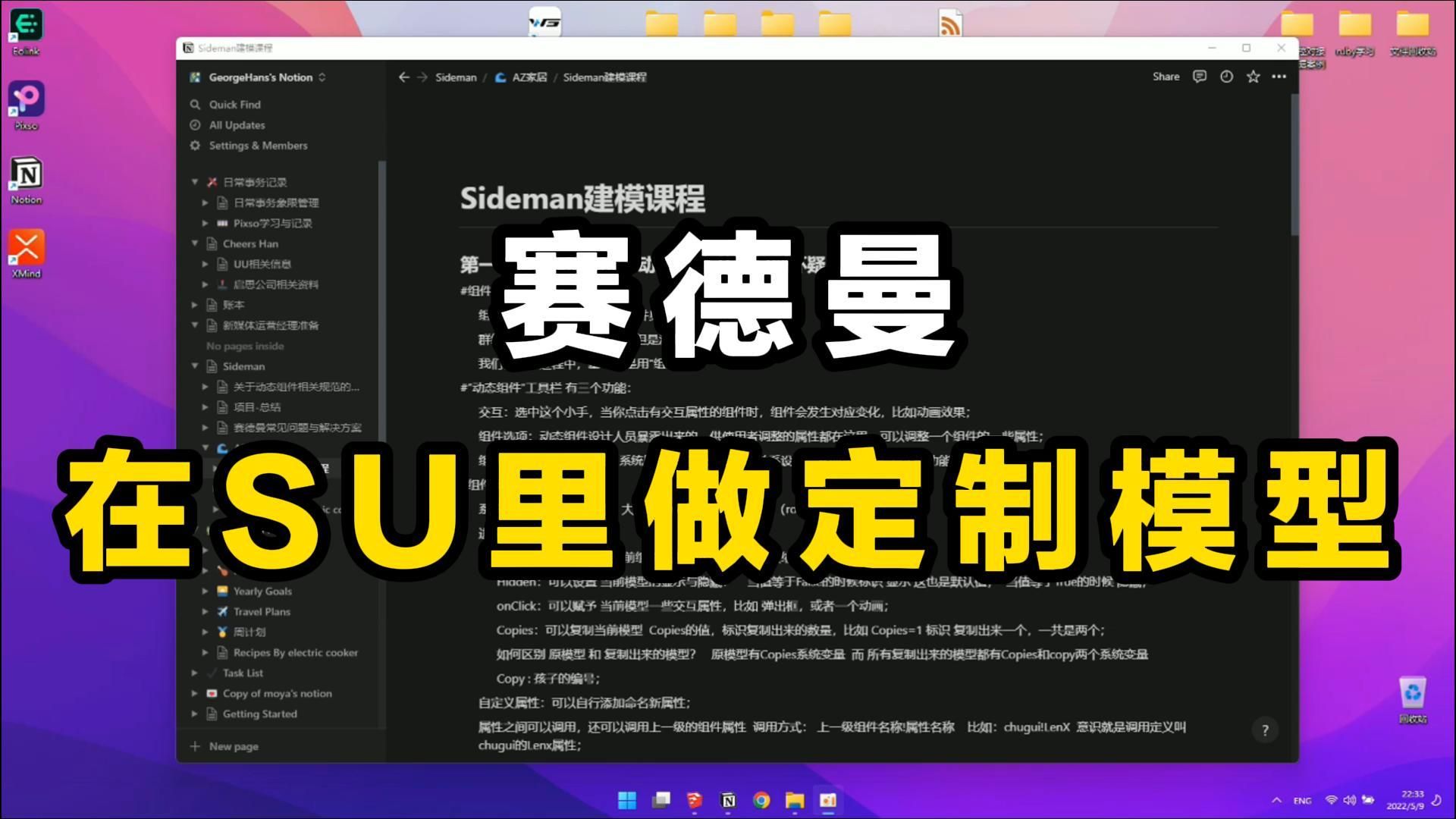Open the comments panel for this page

1198,77
